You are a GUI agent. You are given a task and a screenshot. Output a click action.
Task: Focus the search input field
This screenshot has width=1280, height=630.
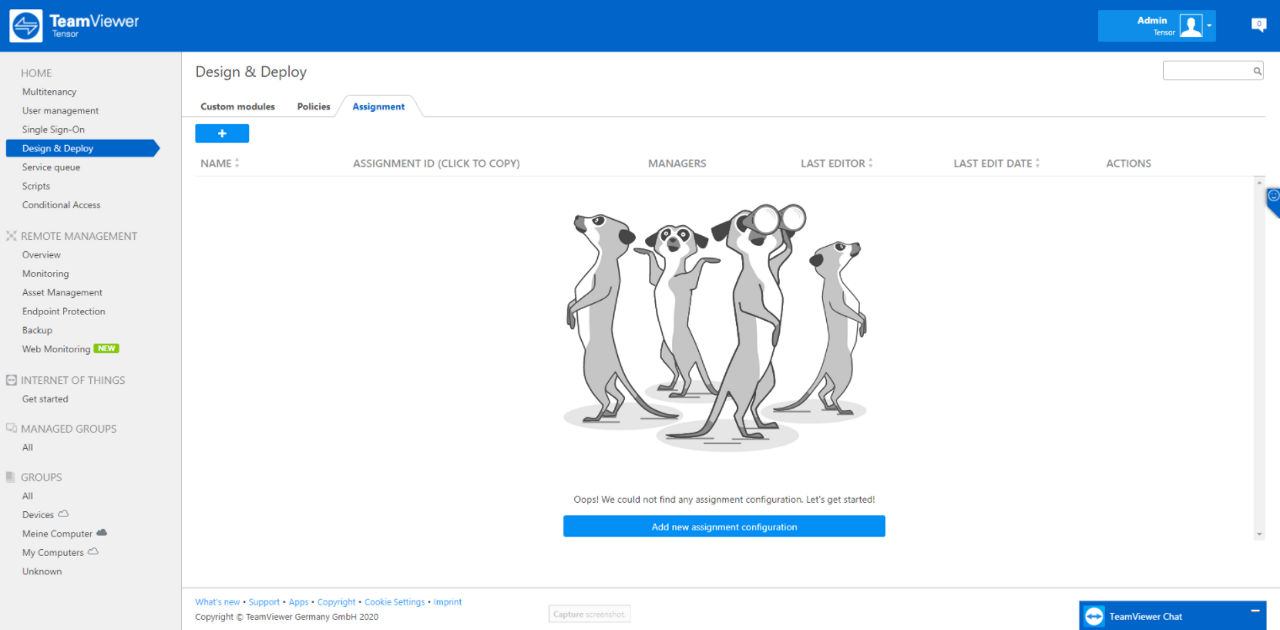pyautogui.click(x=1207, y=71)
